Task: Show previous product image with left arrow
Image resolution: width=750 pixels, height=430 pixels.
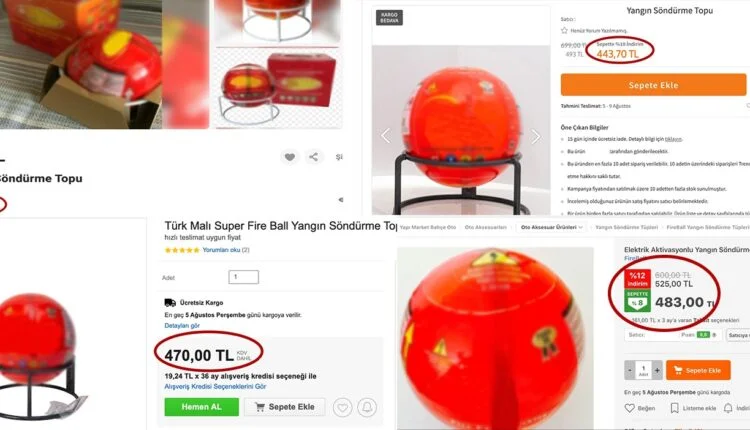Action: (386, 136)
